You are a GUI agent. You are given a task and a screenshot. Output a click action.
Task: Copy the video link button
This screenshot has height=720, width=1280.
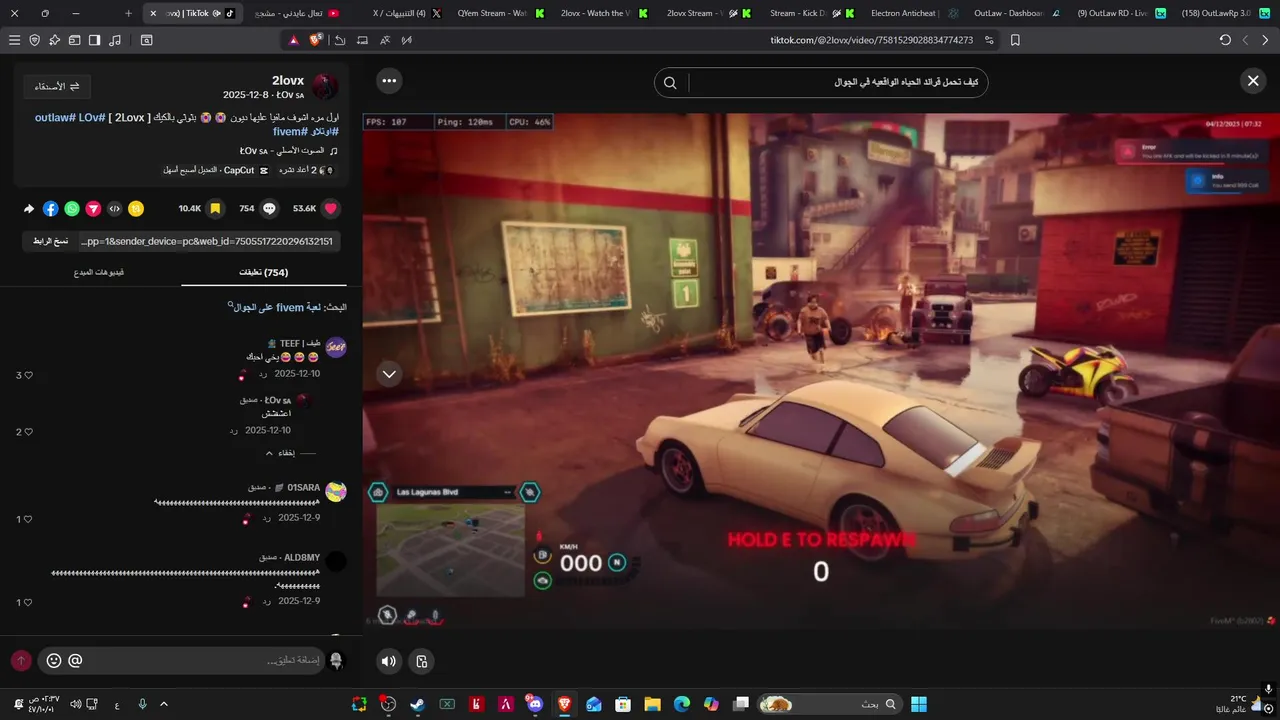pyautogui.click(x=48, y=241)
